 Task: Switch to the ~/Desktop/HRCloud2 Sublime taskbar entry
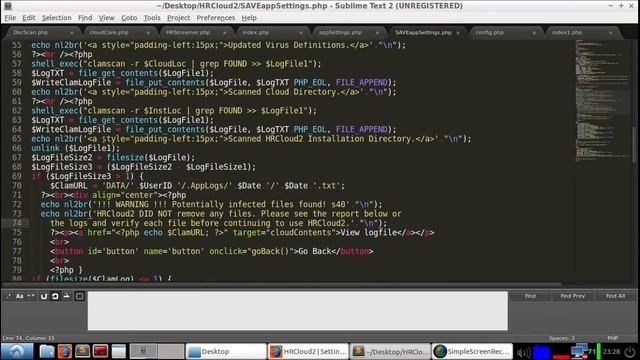[x=390, y=351]
